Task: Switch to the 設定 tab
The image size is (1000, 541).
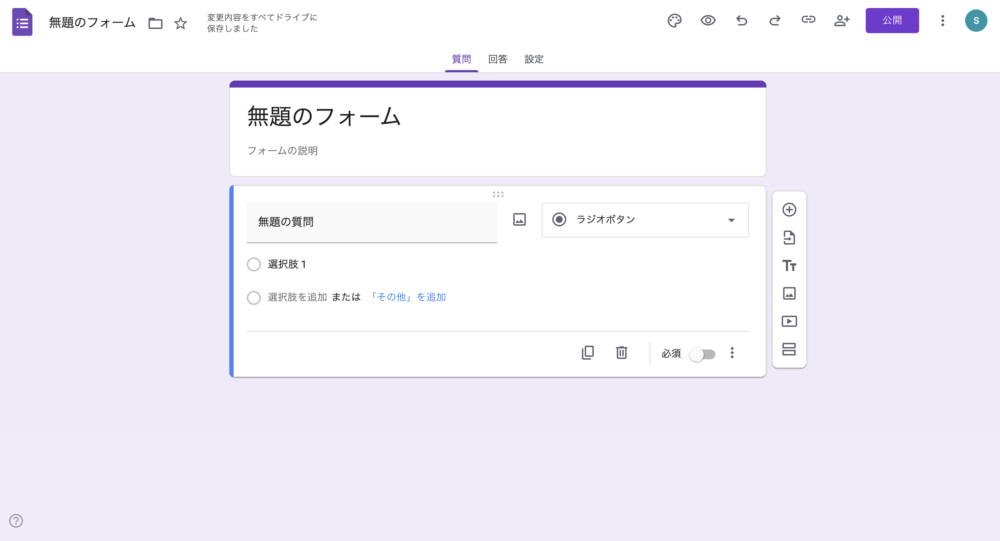Action: click(x=534, y=59)
